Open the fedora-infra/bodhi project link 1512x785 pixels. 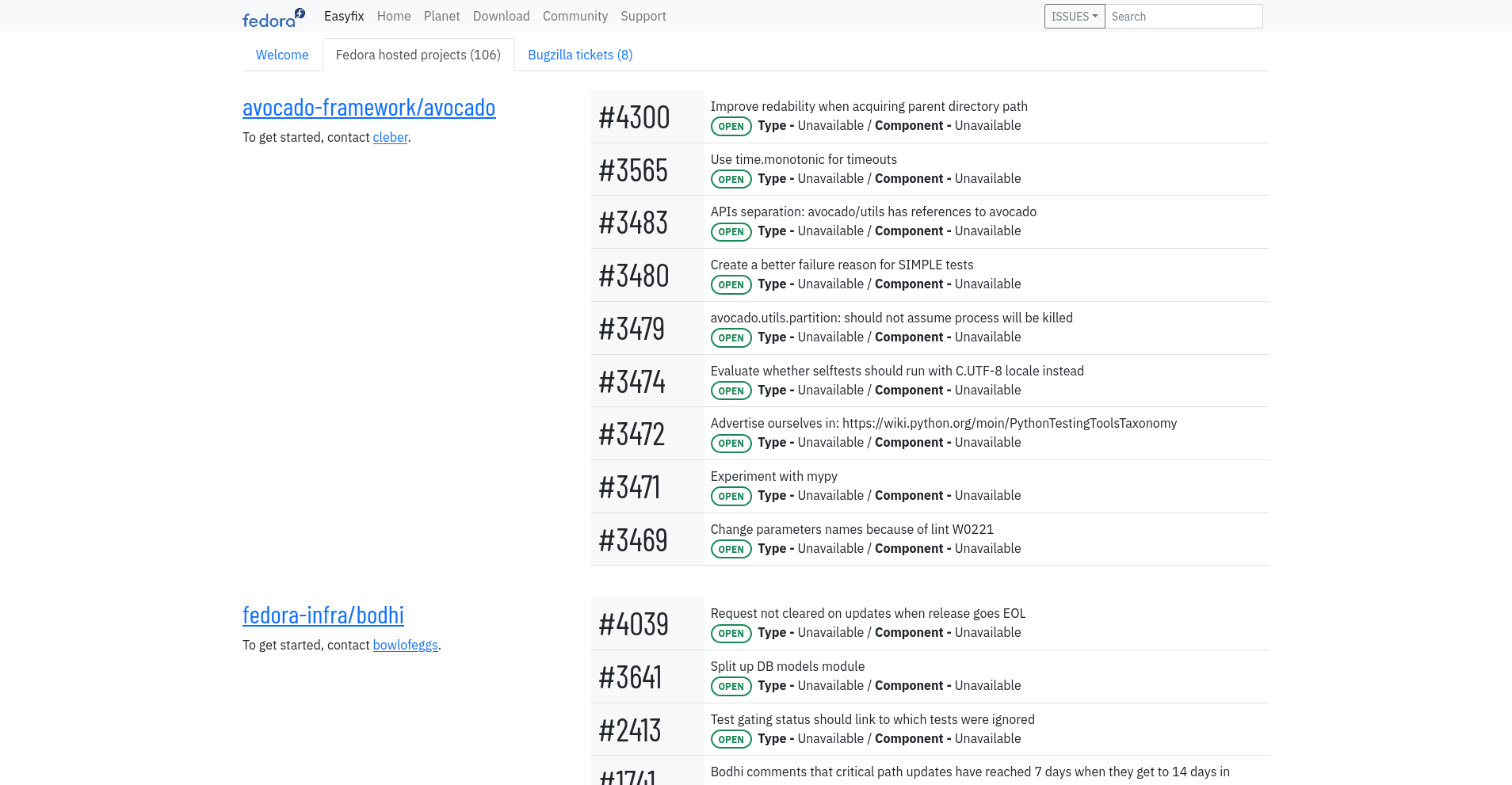click(323, 615)
